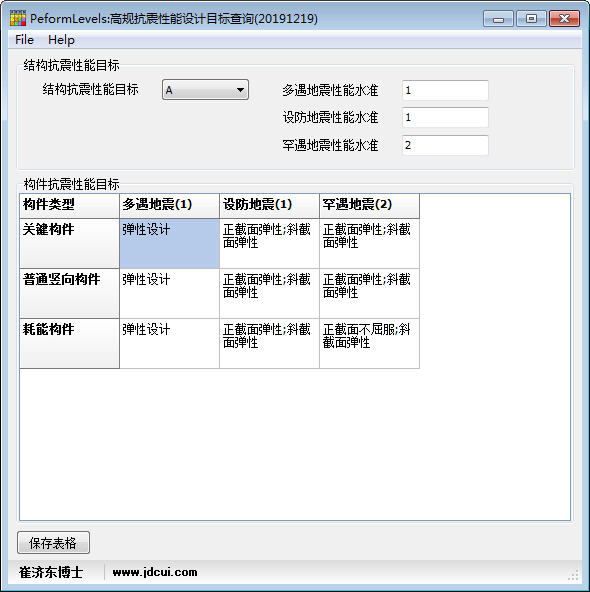Viewport: 590px width, 592px height.
Task: Open the Help menu
Action: tap(61, 40)
